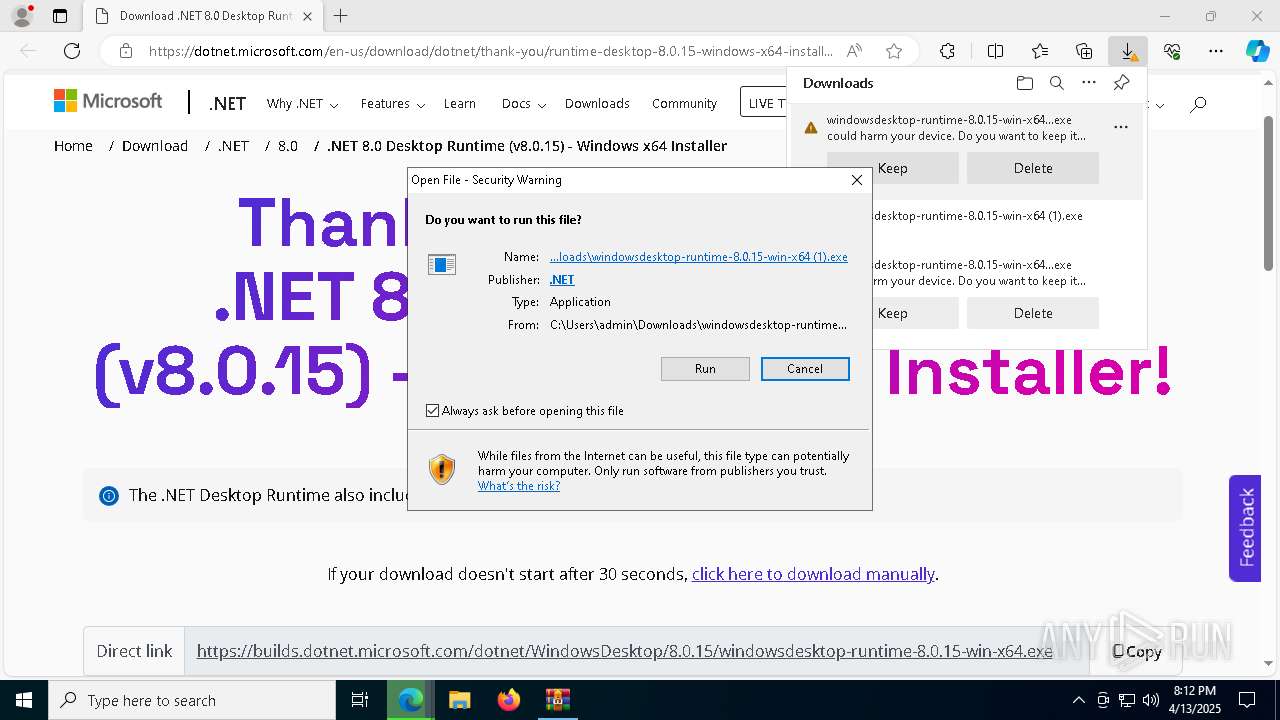Expand the Why .NET dropdown
Viewport: 1280px width, 720px height.
(302, 104)
